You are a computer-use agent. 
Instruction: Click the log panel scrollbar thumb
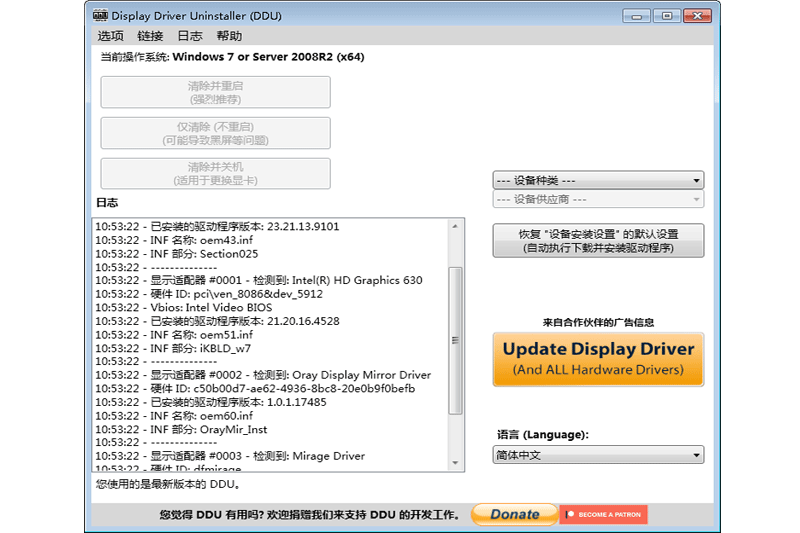(x=456, y=340)
